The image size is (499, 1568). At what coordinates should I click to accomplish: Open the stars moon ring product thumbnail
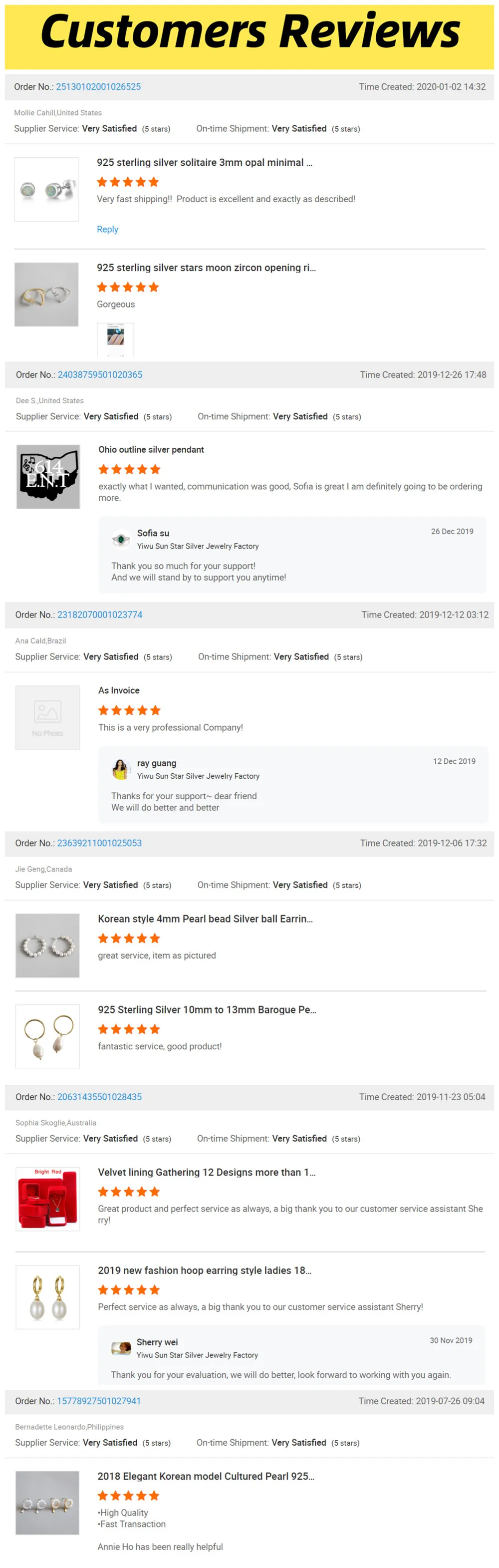[46, 295]
